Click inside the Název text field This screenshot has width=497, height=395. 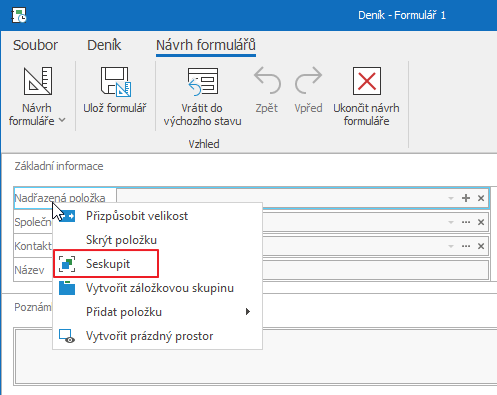point(376,270)
